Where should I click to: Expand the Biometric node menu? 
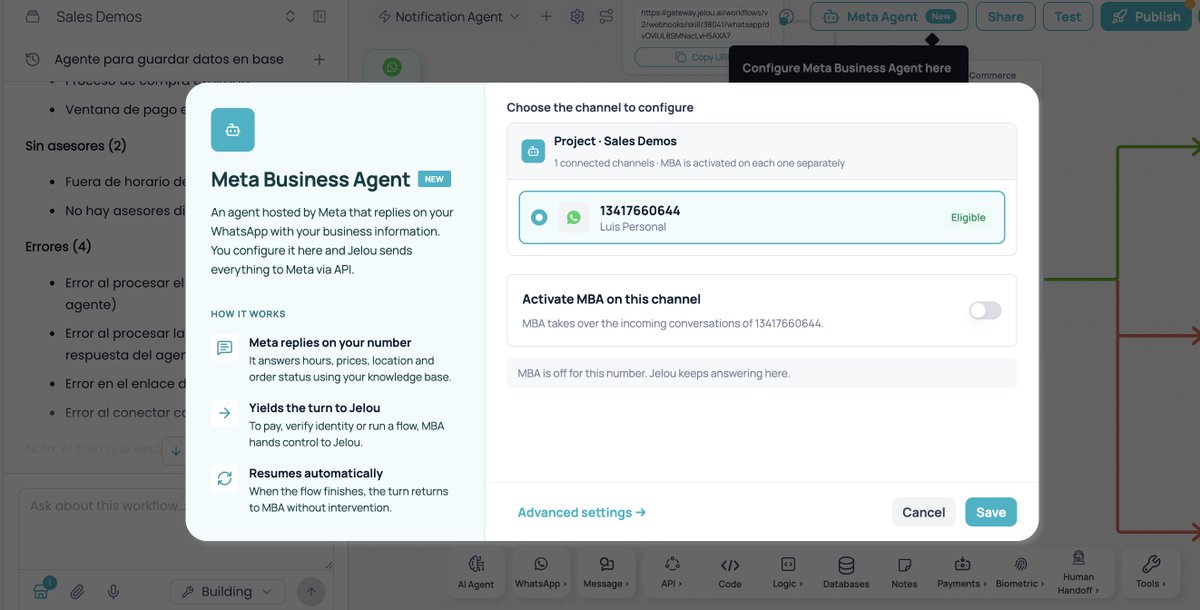[1020, 573]
